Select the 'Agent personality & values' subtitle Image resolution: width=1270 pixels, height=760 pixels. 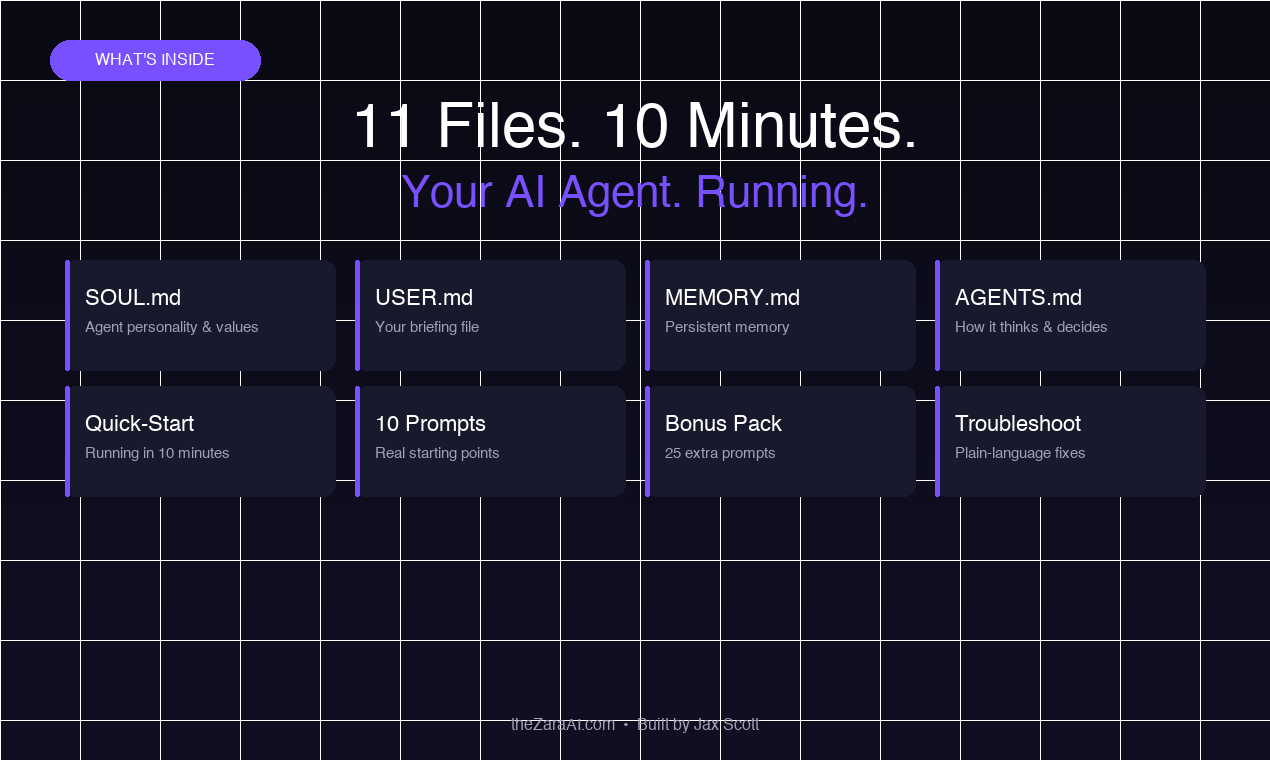pos(171,327)
